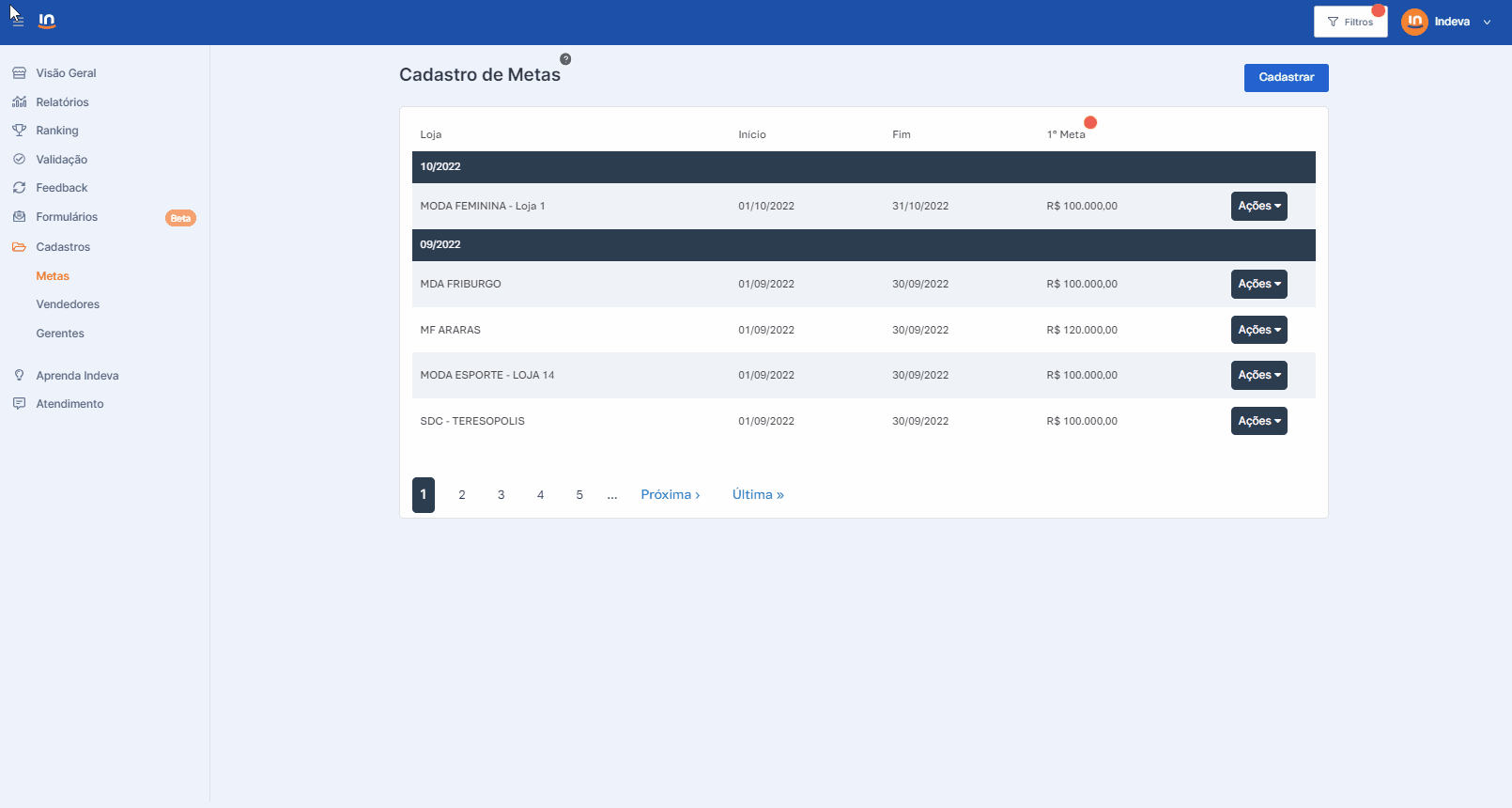1512x808 pixels.
Task: Click the Visão Geral sidebar icon
Action: pyautogui.click(x=19, y=73)
